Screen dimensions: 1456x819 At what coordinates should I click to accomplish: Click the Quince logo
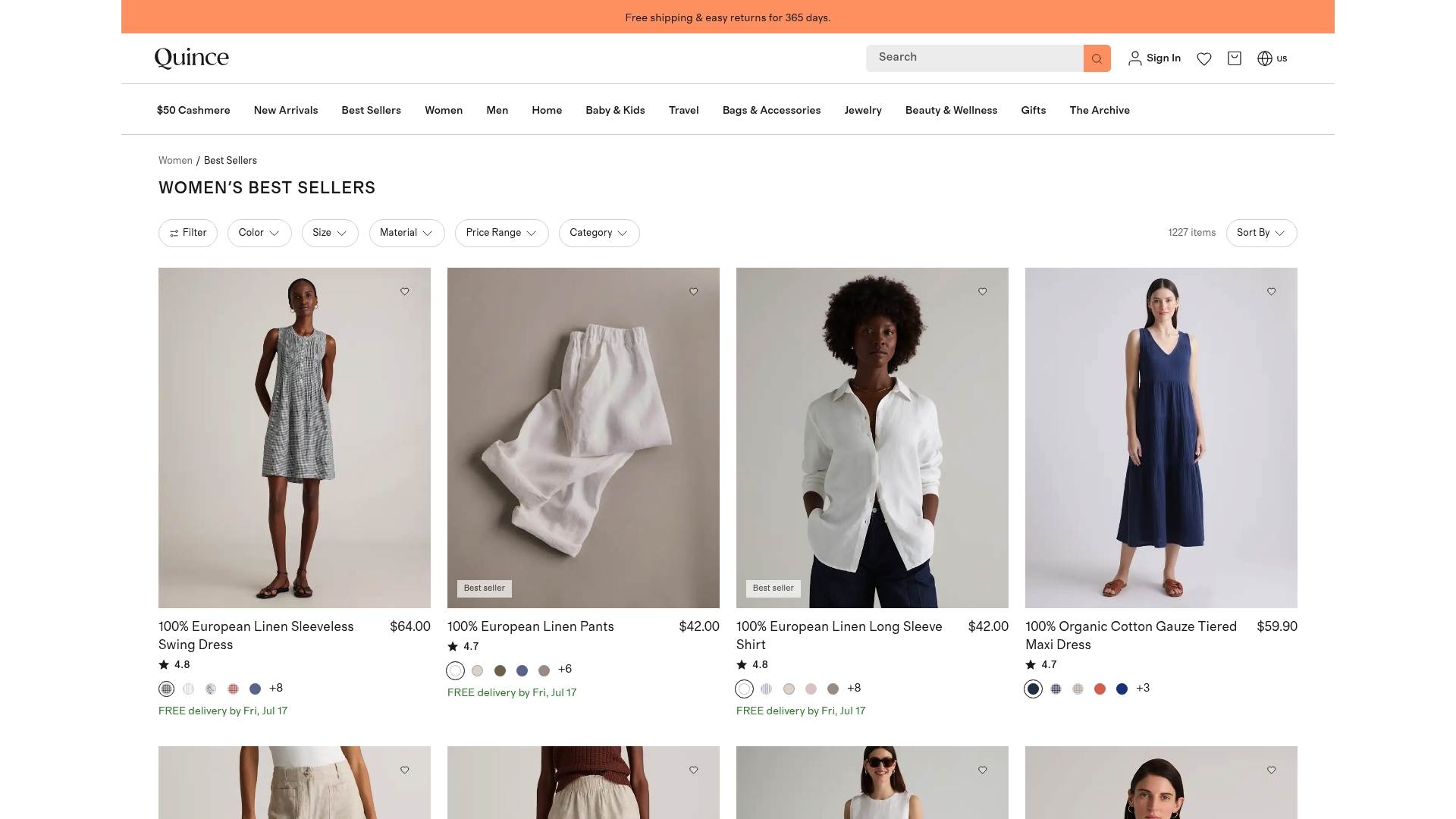coord(192,58)
